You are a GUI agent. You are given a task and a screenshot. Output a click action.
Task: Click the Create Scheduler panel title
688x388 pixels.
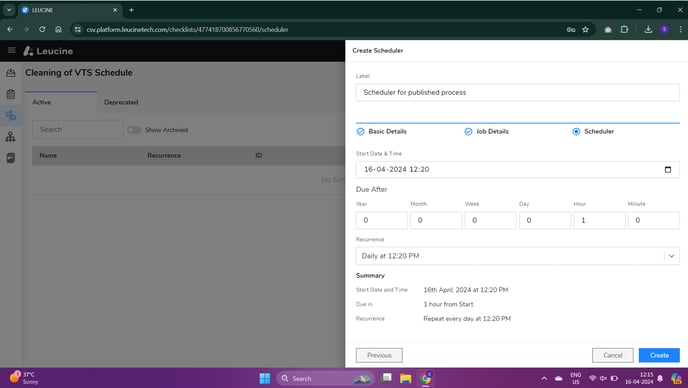click(378, 50)
